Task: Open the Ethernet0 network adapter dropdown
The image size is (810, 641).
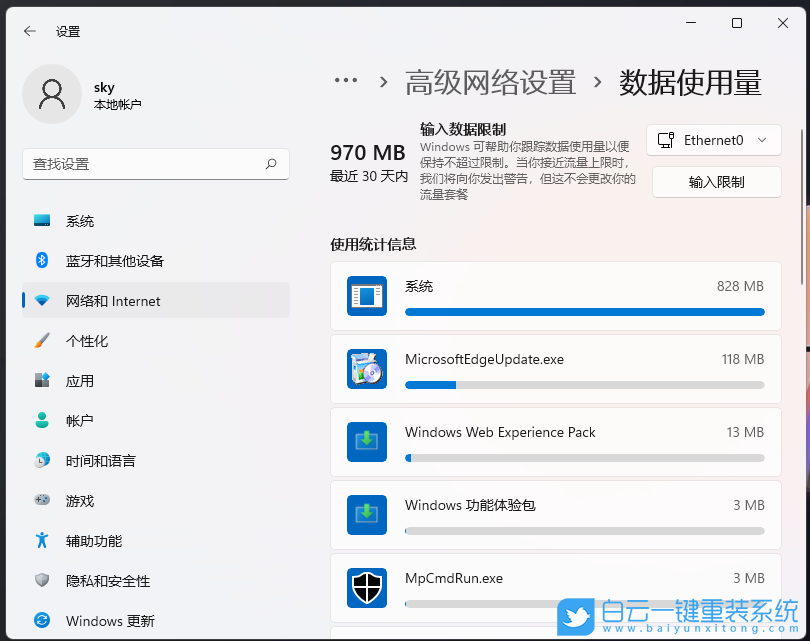Action: [713, 140]
